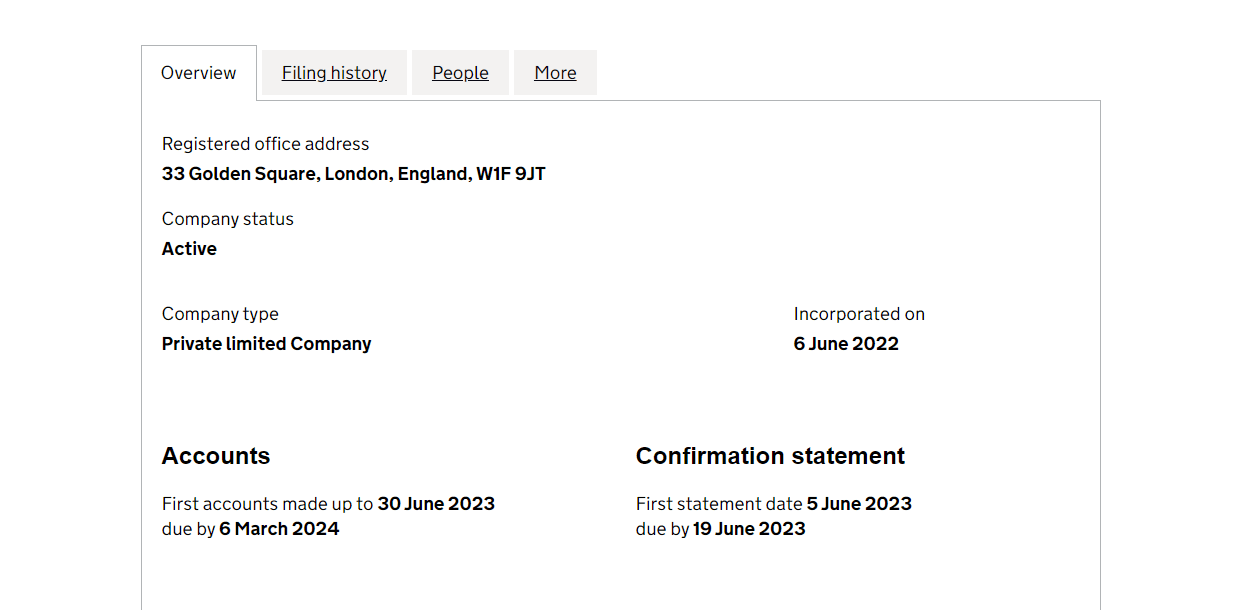Click the Private limited Company text

click(266, 344)
